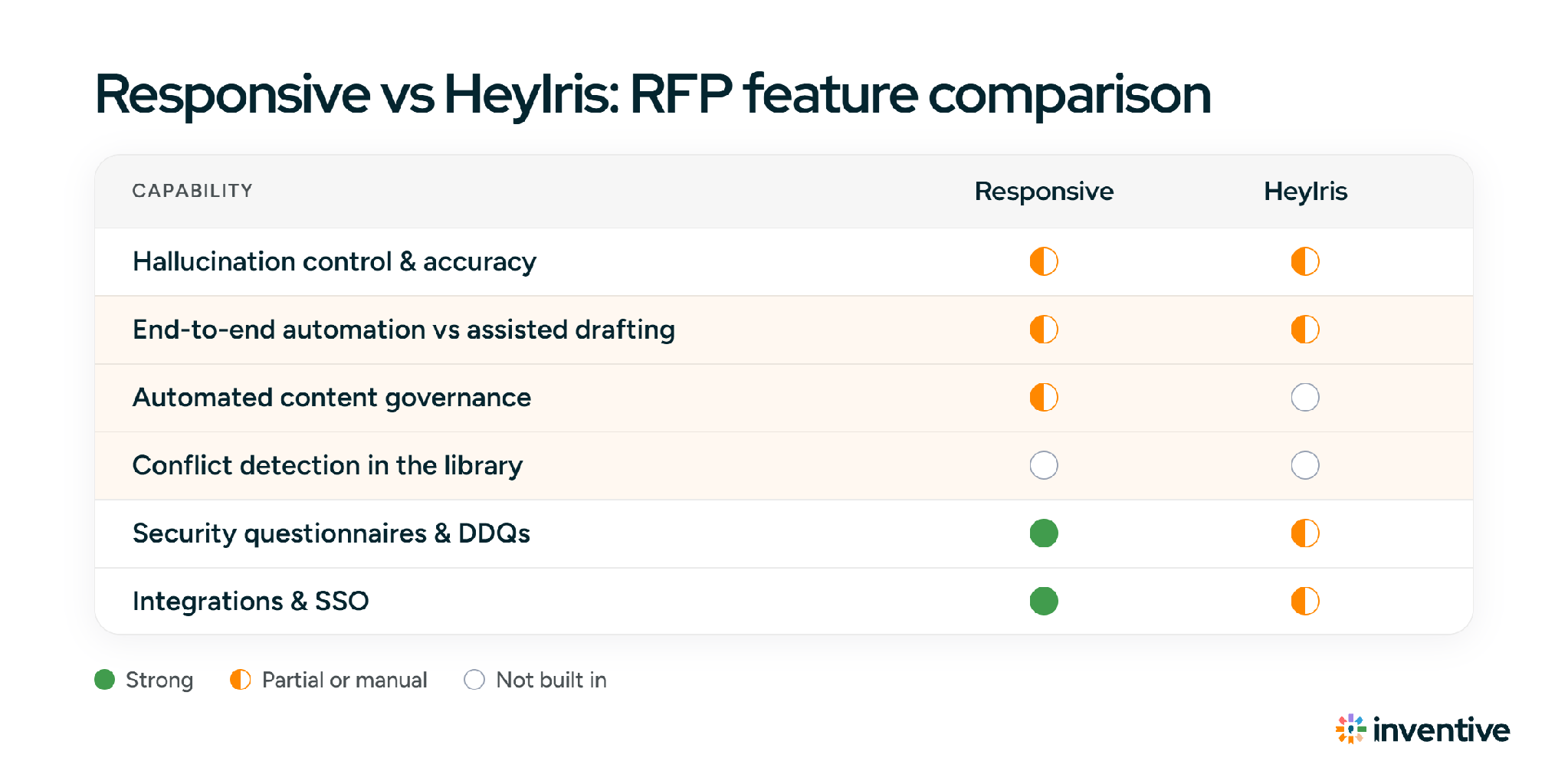1568x784 pixels.
Task: Select 'Security questionnaires & DDQs' row label
Action: tap(331, 533)
